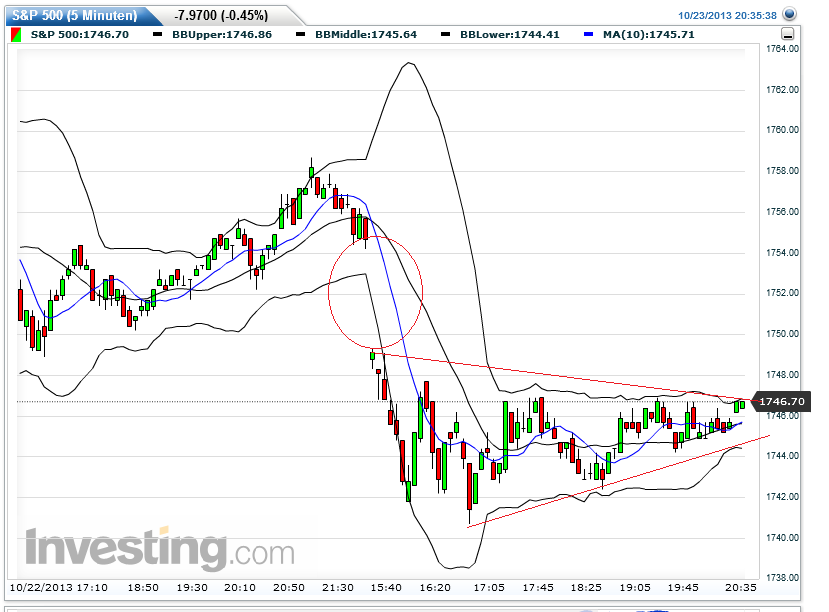The height and width of the screenshot is (612, 829).
Task: Click the 1748.00 price axis label
Action: coord(782,375)
